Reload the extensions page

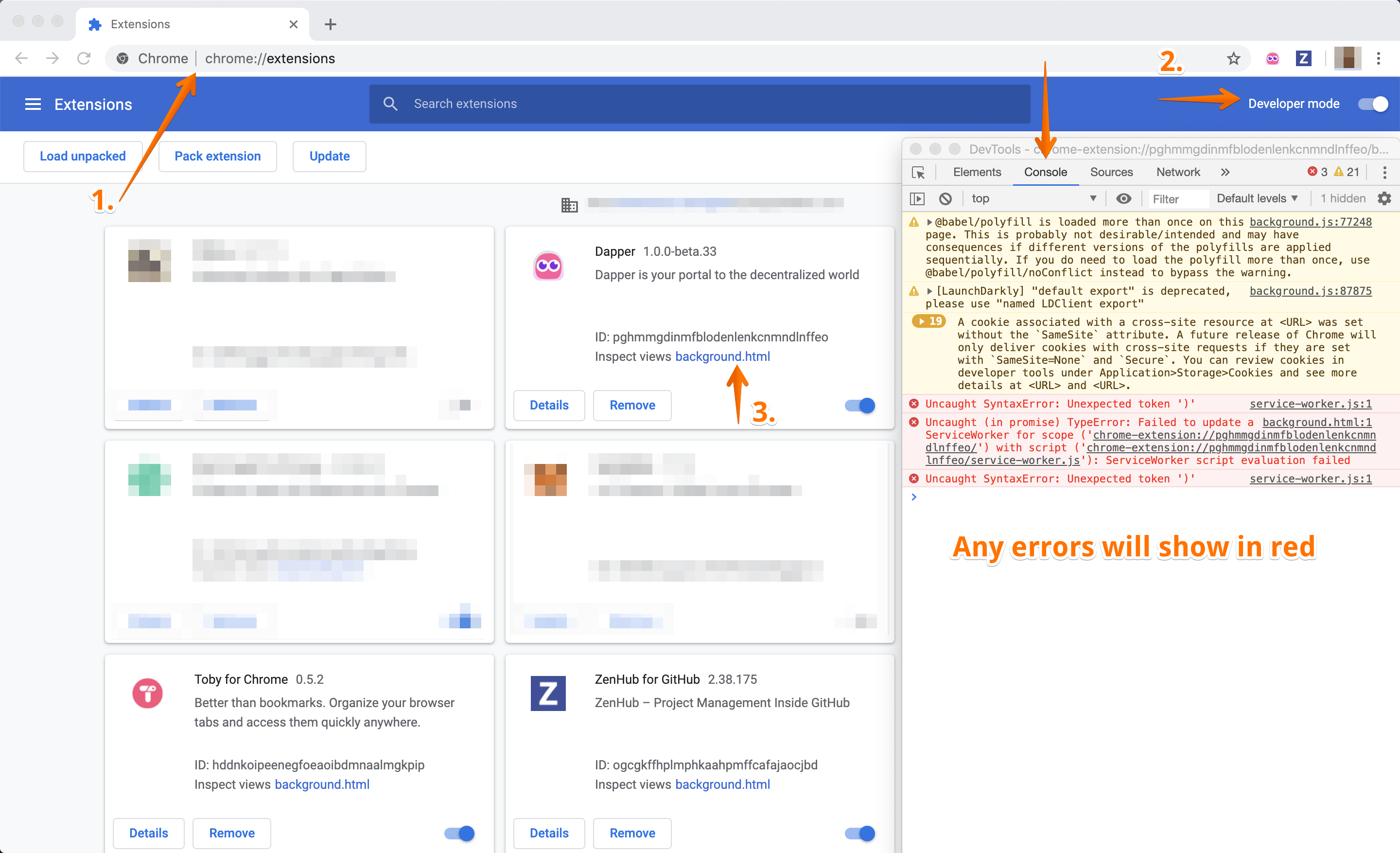click(x=84, y=58)
